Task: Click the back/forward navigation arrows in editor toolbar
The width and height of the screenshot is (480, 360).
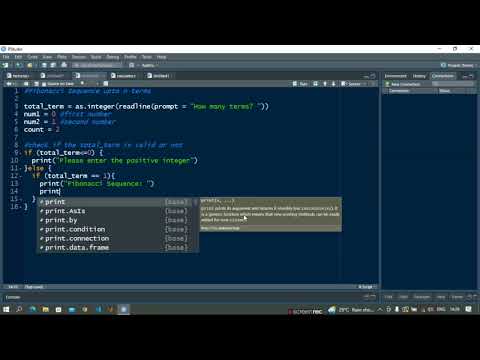Action: [11, 84]
